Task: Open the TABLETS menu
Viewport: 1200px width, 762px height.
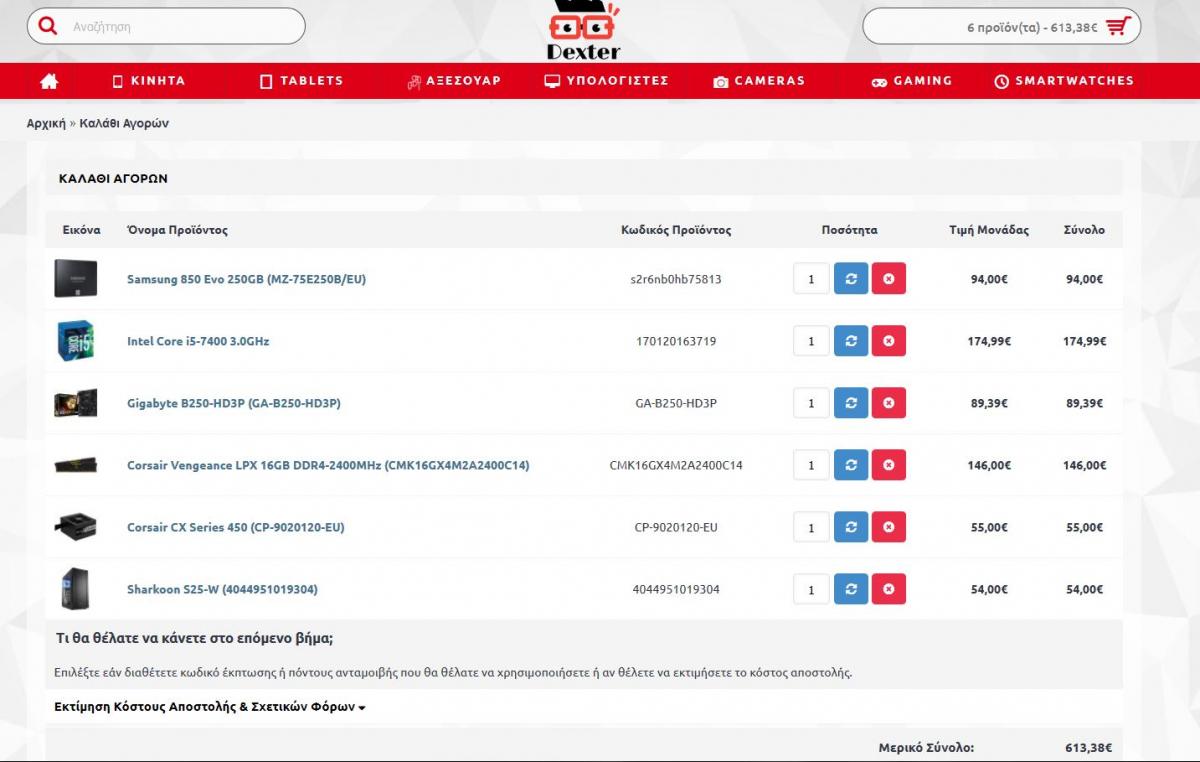Action: pyautogui.click(x=301, y=81)
